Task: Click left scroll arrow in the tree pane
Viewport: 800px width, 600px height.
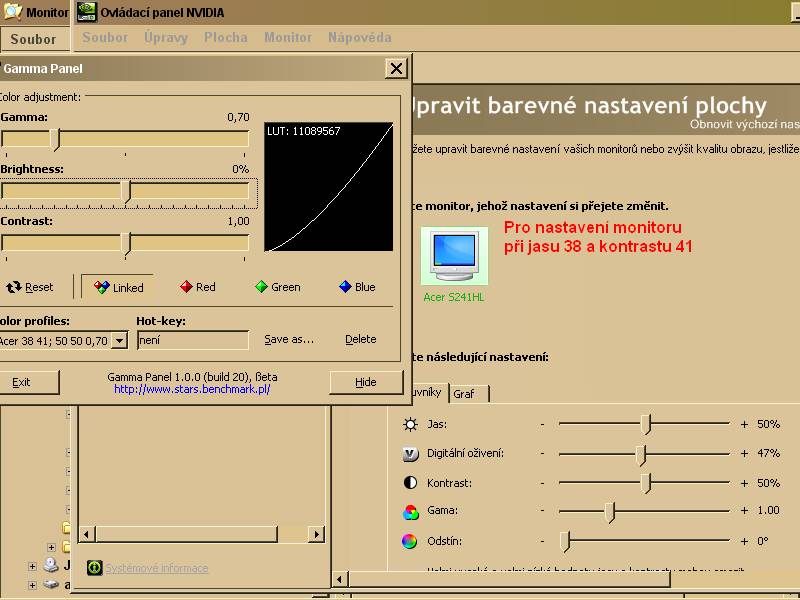Action: (86, 535)
